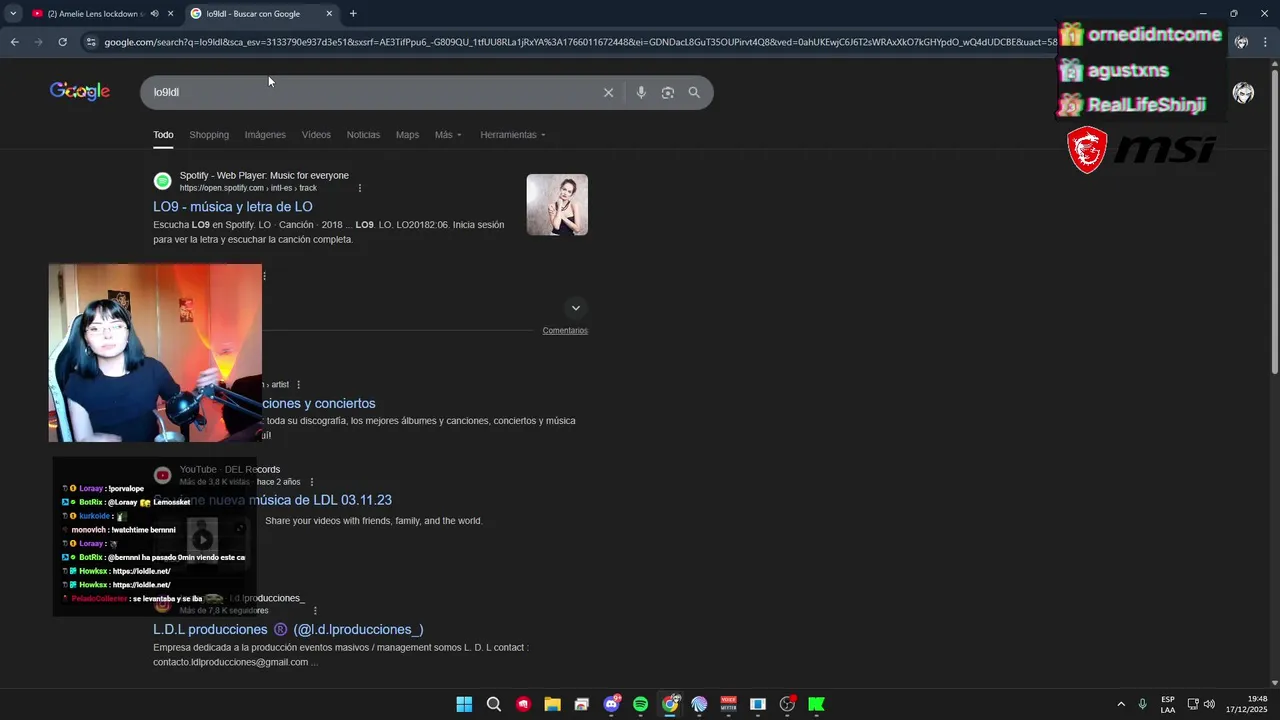1280x720 pixels.
Task: Select the Todo search tab
Action: [163, 135]
